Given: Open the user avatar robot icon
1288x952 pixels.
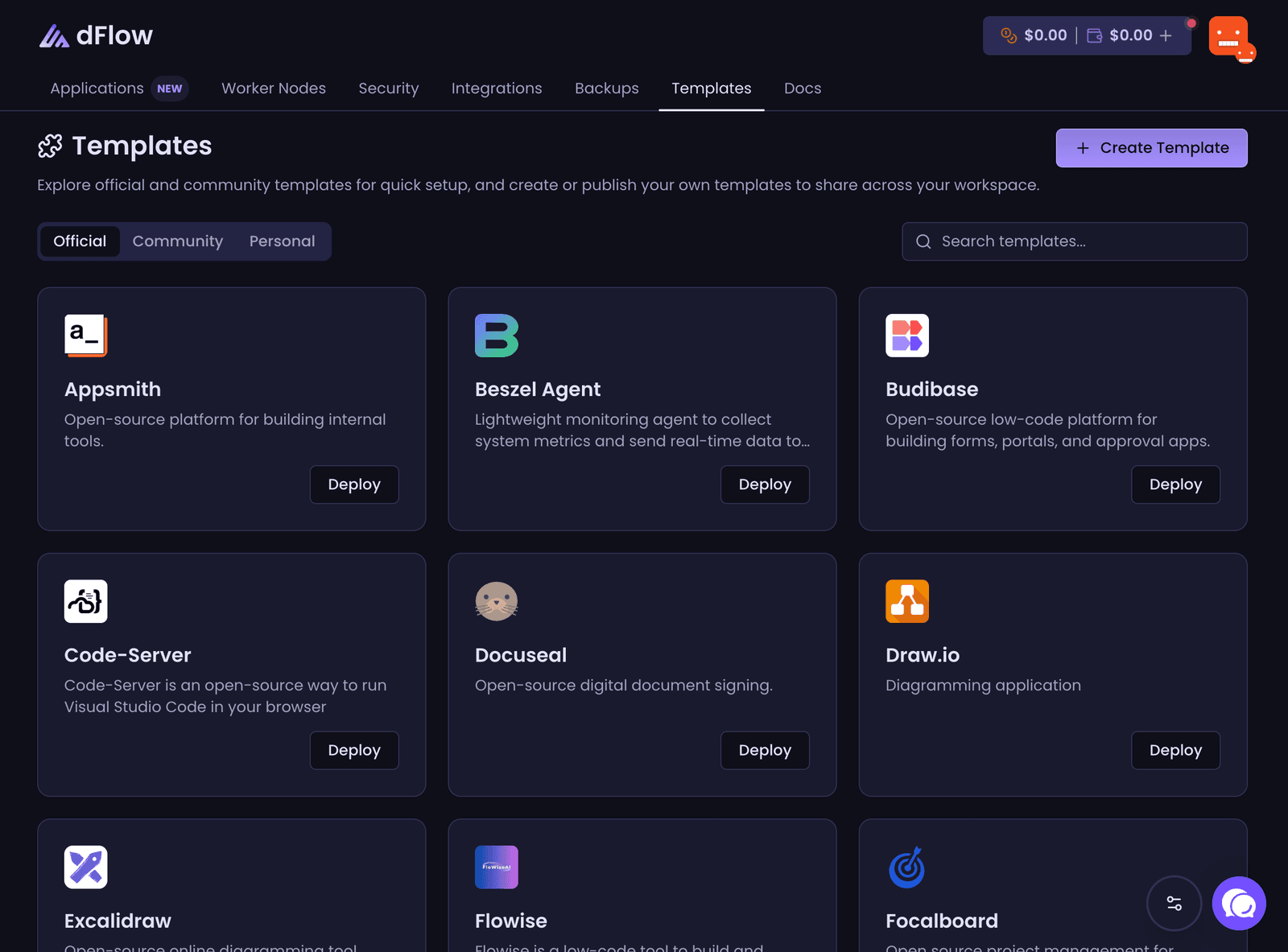Looking at the screenshot, I should (1228, 36).
